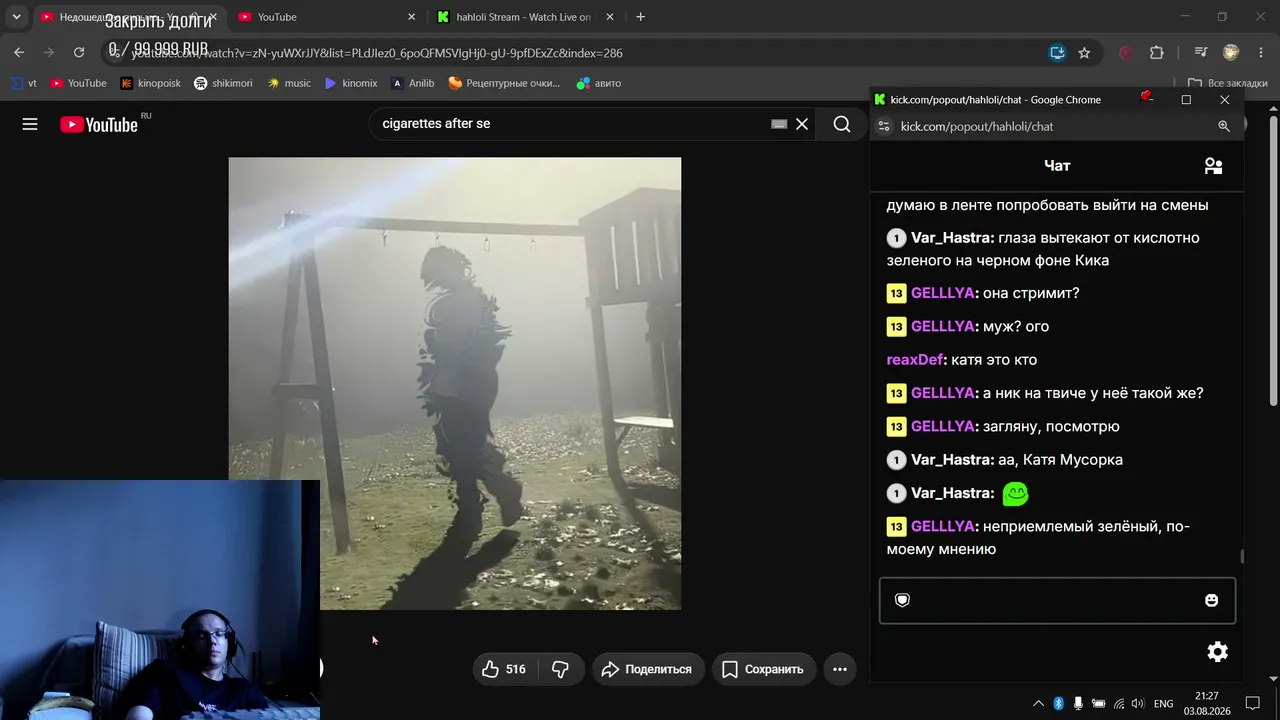Screen dimensions: 1280x720
Task: Open the battery status tray icon
Action: coord(1098,703)
